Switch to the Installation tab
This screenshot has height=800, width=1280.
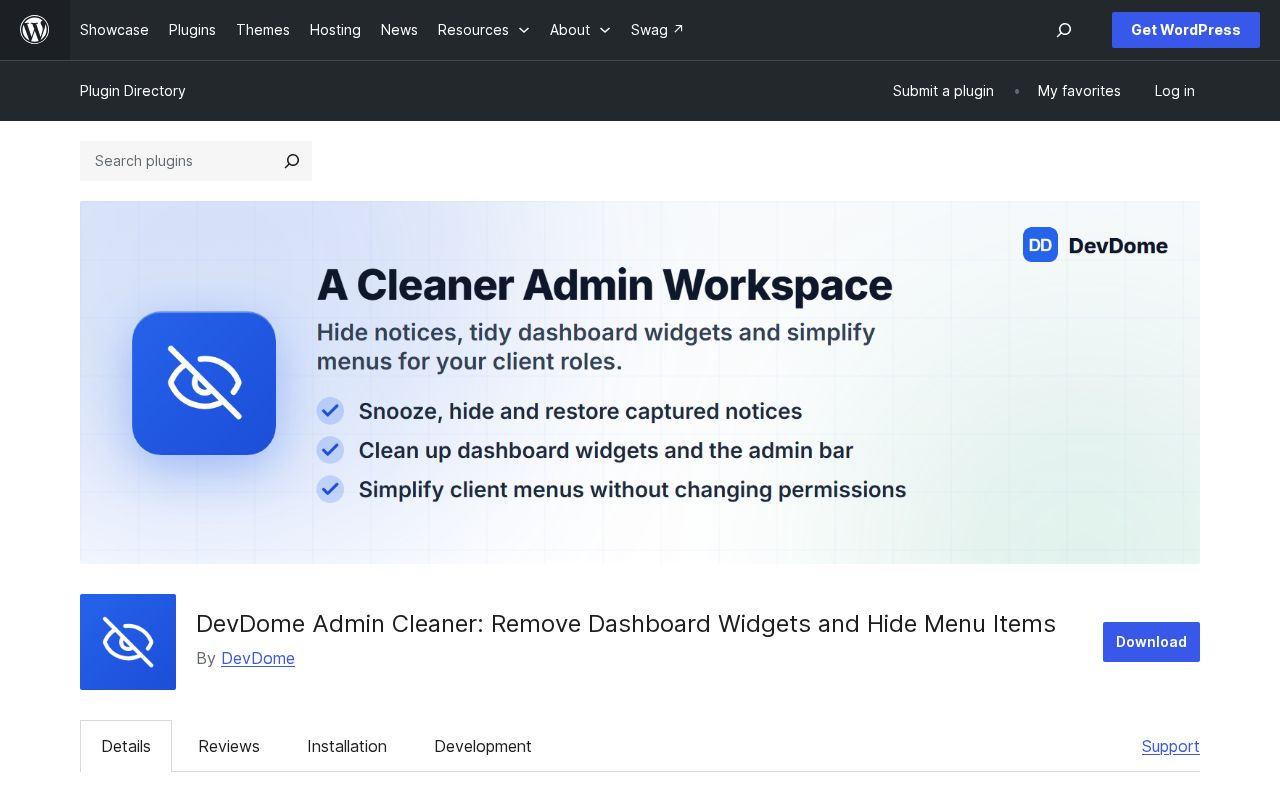[347, 746]
